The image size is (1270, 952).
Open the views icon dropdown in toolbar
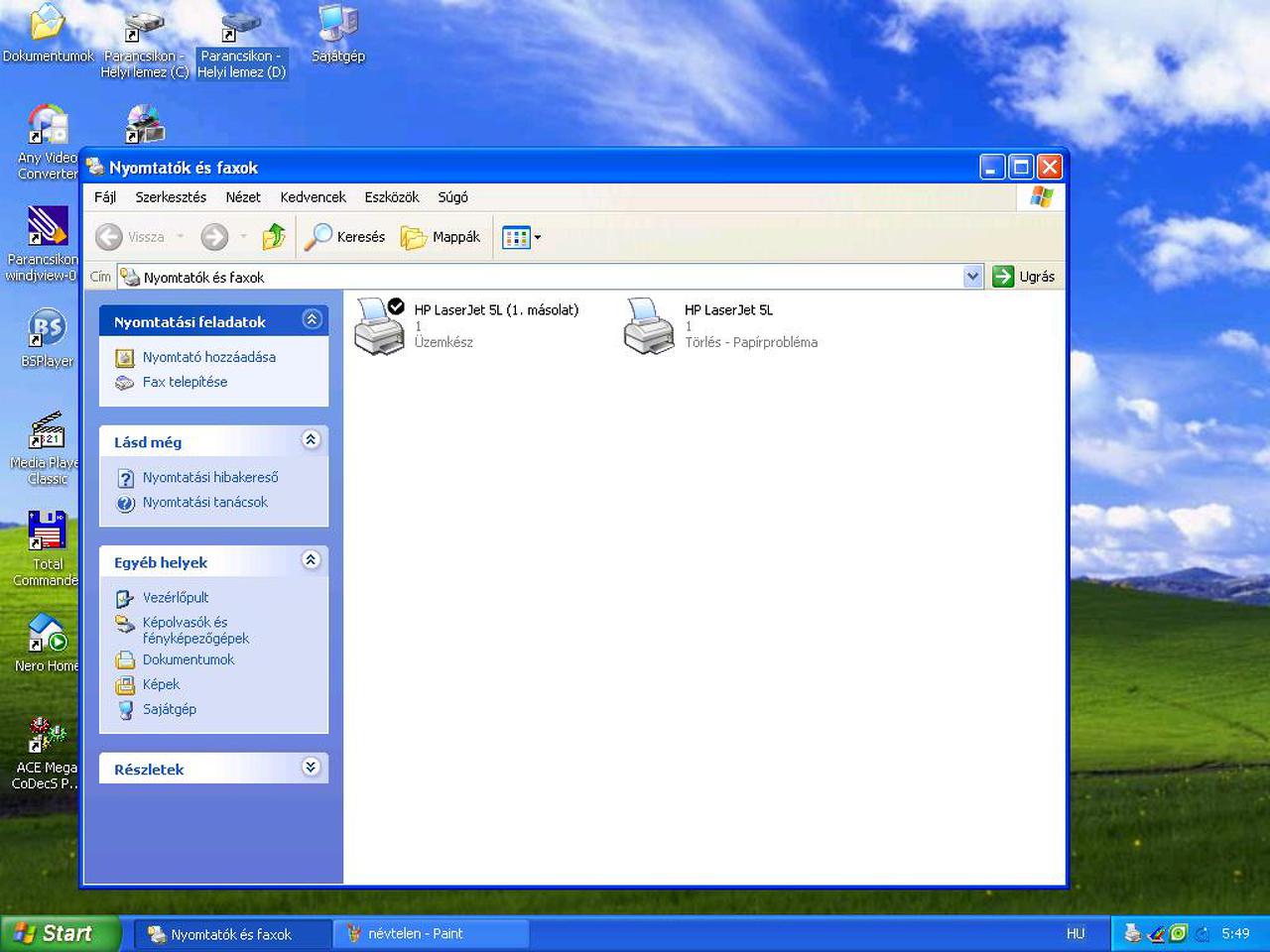pyautogui.click(x=522, y=237)
